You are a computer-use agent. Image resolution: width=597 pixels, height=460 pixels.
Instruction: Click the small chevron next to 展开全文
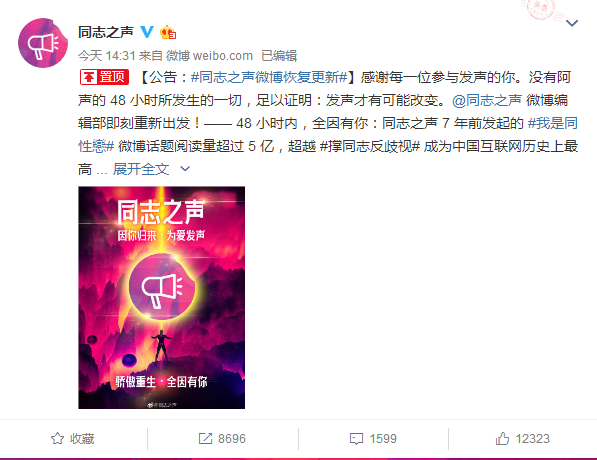[185, 169]
